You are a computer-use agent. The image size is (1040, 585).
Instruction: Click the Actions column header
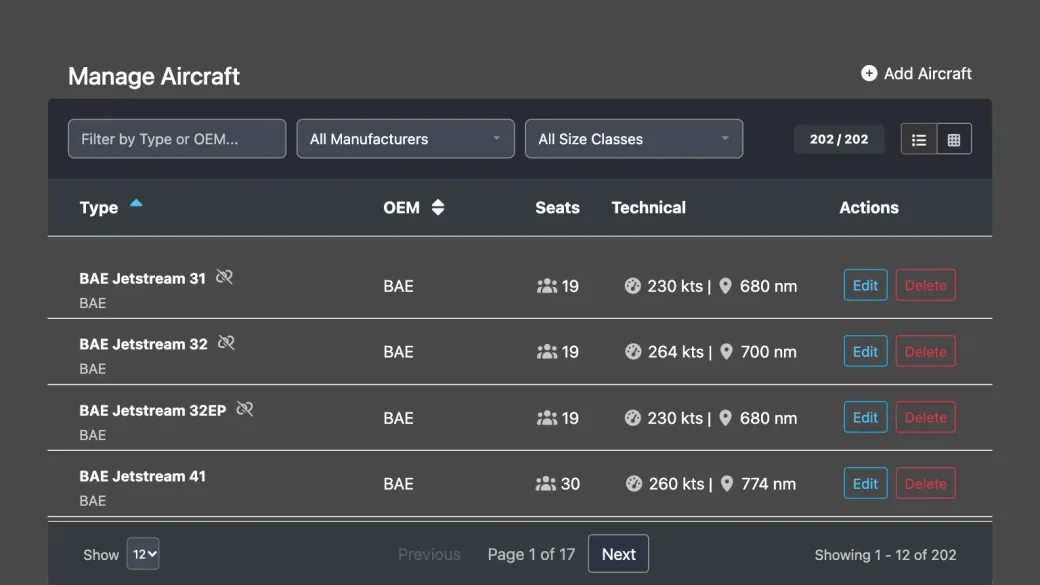point(869,208)
